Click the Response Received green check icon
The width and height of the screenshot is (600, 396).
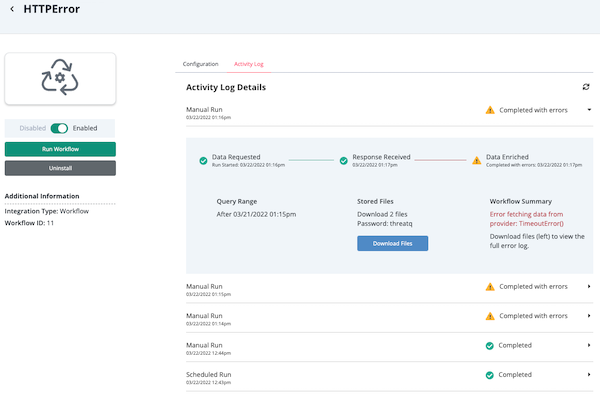tap(344, 161)
